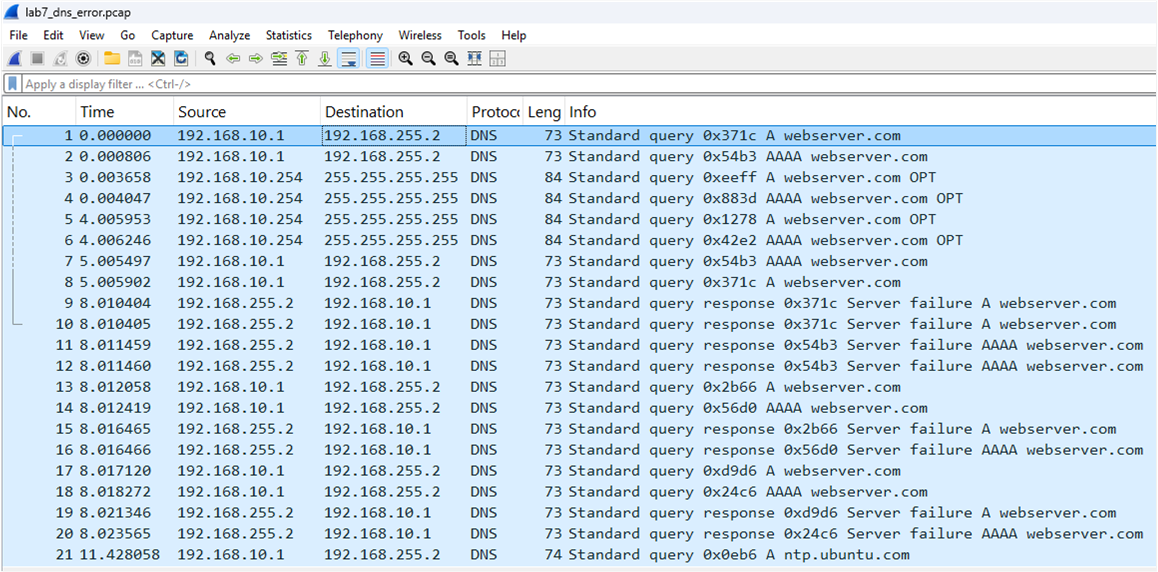1158x572 pixels.
Task: Start capturing packets with the shark fin icon
Action: (15, 59)
